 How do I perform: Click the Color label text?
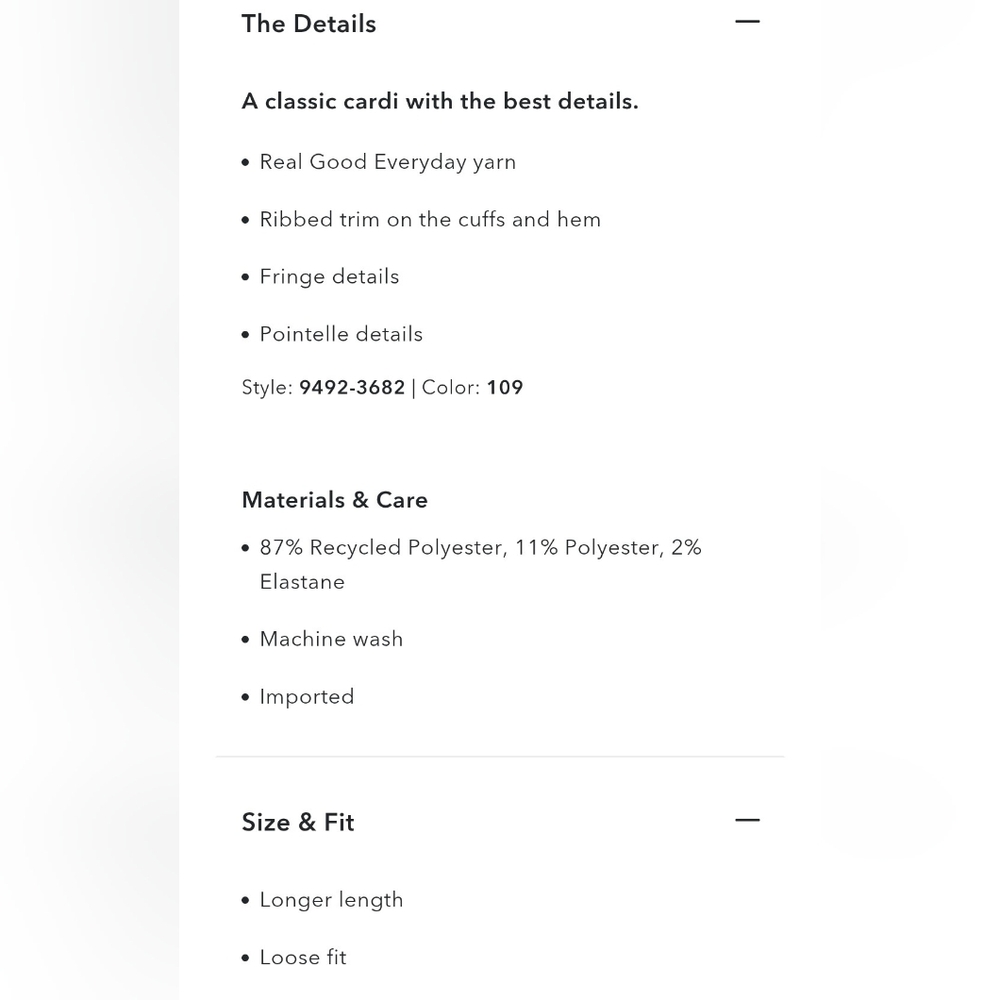pos(451,388)
